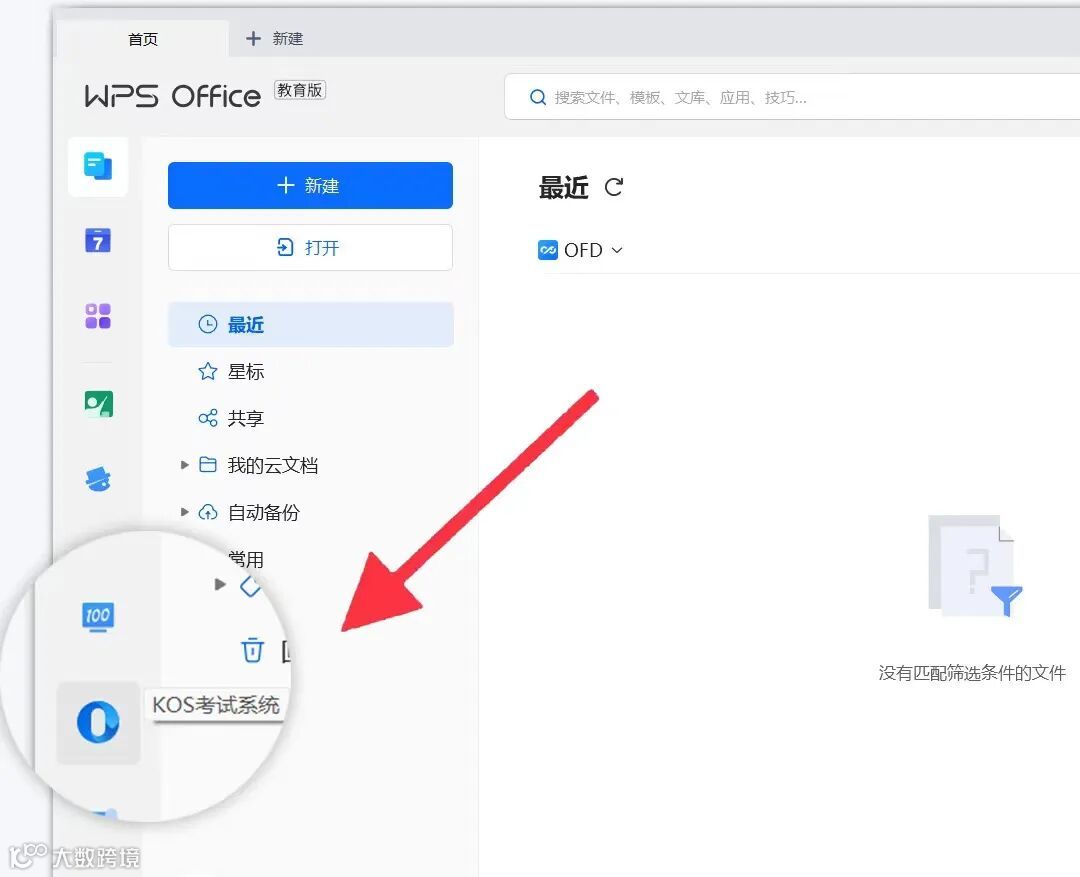Open the recycle bin trash icon
The height and width of the screenshot is (877, 1080).
tap(252, 650)
